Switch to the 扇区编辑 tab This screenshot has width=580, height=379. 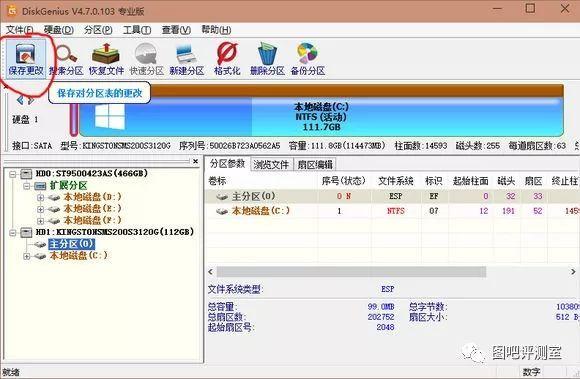(x=315, y=165)
